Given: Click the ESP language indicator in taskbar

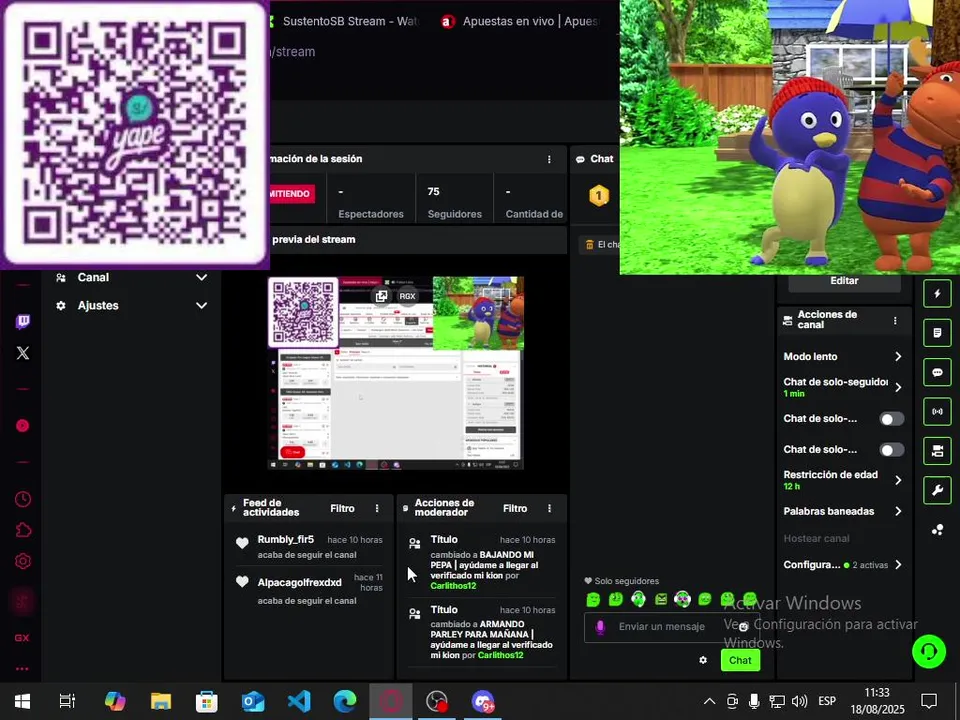Looking at the screenshot, I should tap(827, 702).
